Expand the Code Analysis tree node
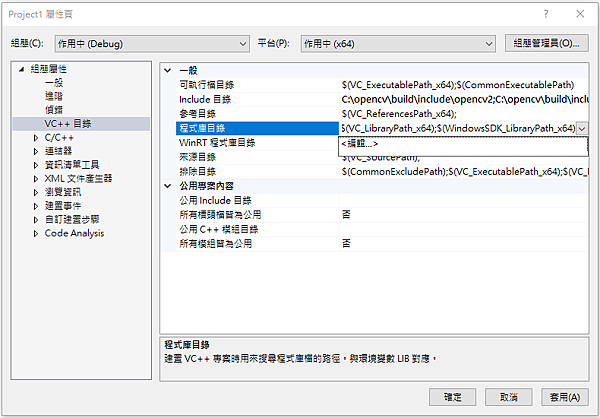 (x=36, y=233)
